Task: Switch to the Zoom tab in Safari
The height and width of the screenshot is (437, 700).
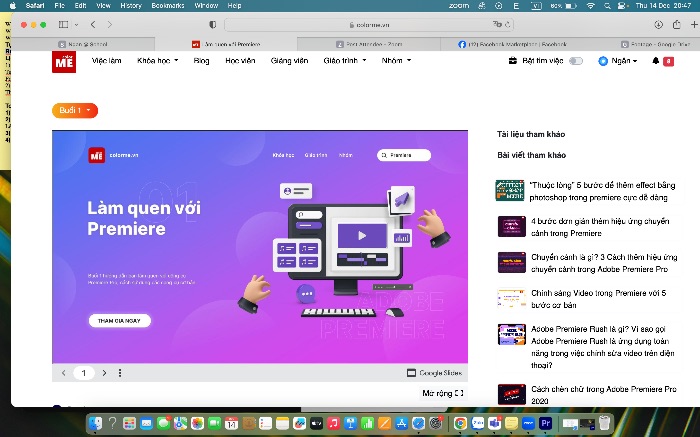Action: point(369,44)
